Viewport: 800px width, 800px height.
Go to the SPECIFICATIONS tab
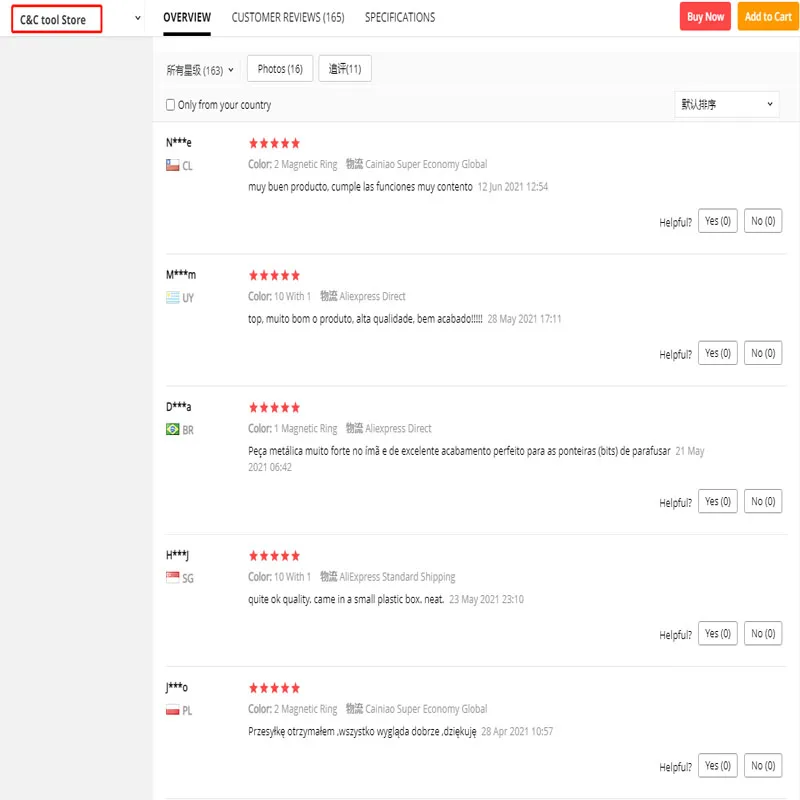click(399, 17)
